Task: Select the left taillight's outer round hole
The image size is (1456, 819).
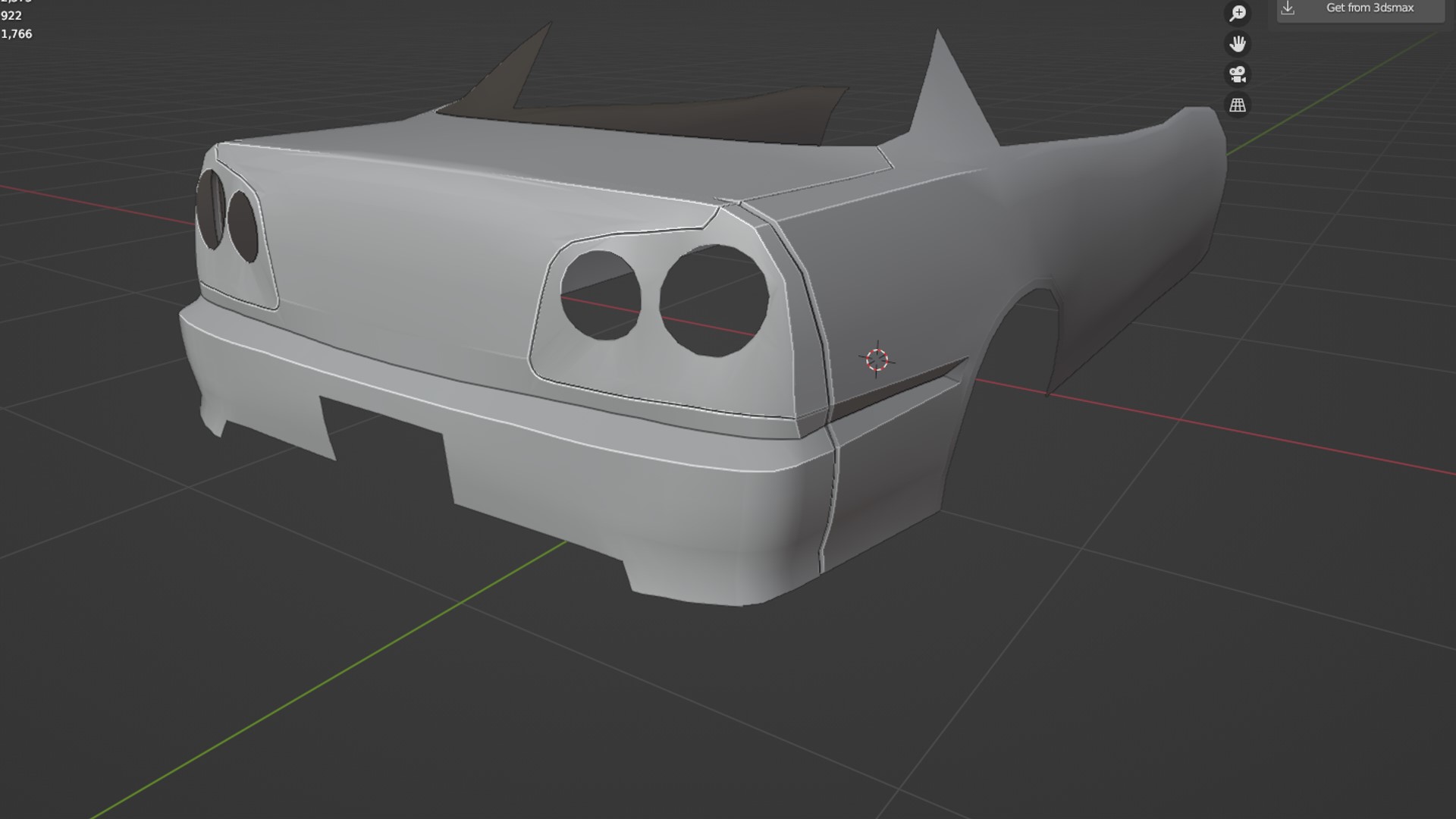Action: (x=209, y=208)
